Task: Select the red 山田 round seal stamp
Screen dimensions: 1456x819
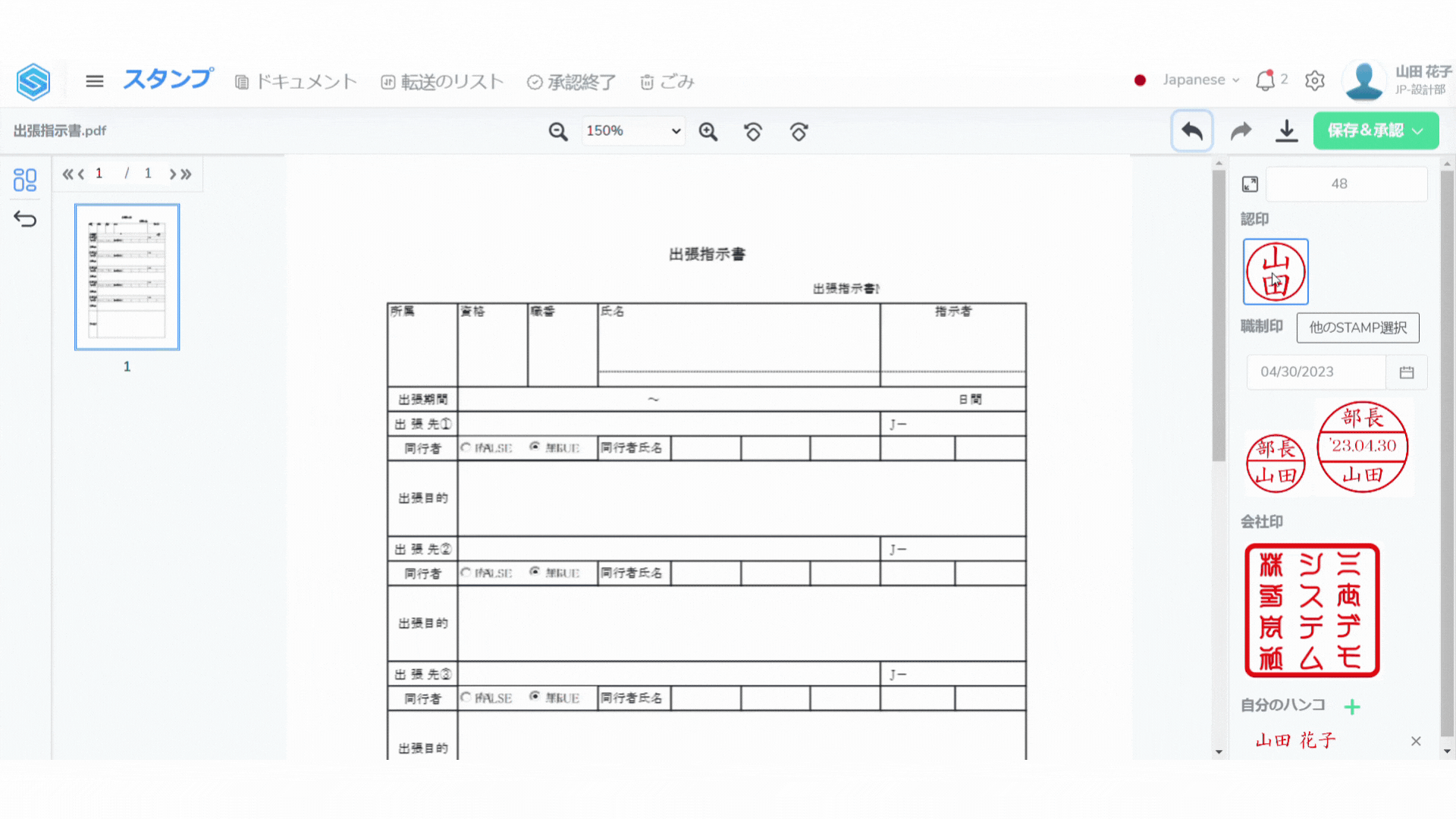Action: tap(1276, 271)
